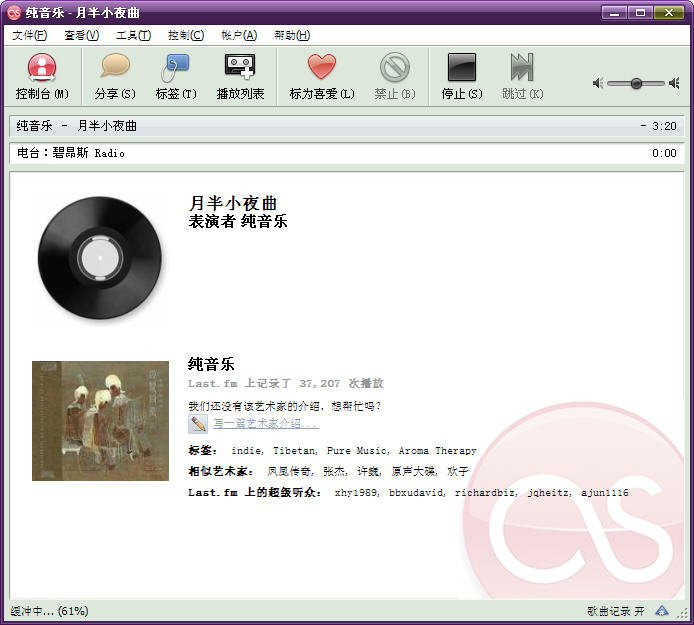Click the high volume speaker icon
This screenshot has width=694, height=625.
(674, 83)
